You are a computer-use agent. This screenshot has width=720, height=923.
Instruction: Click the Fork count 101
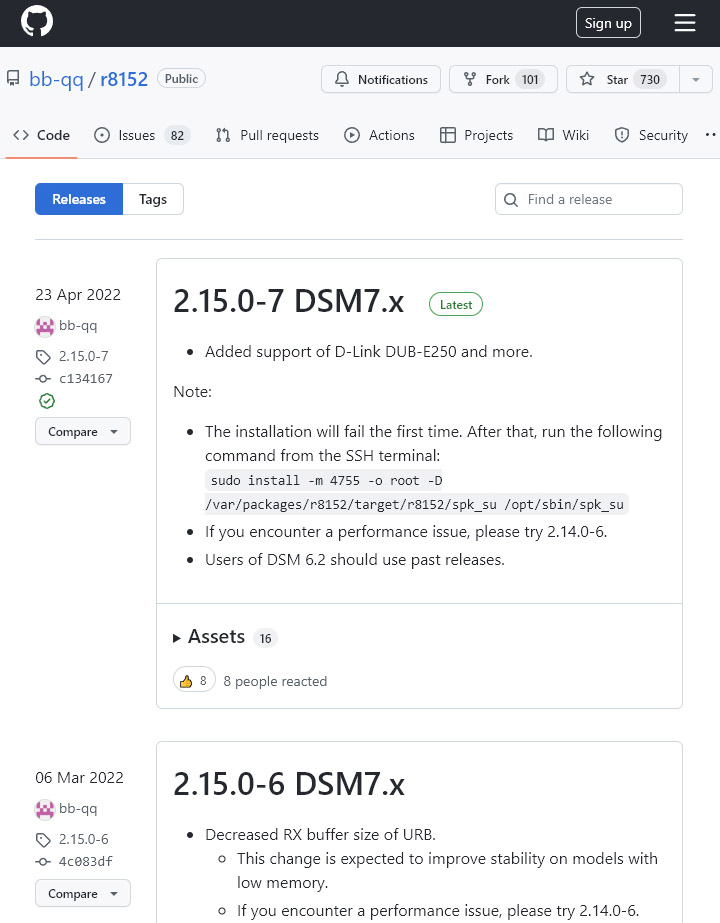tap(530, 79)
